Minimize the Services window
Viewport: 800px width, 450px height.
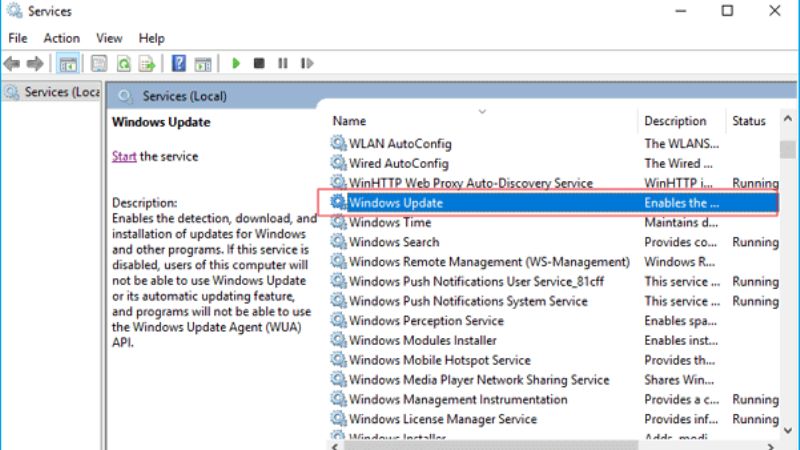click(x=681, y=11)
